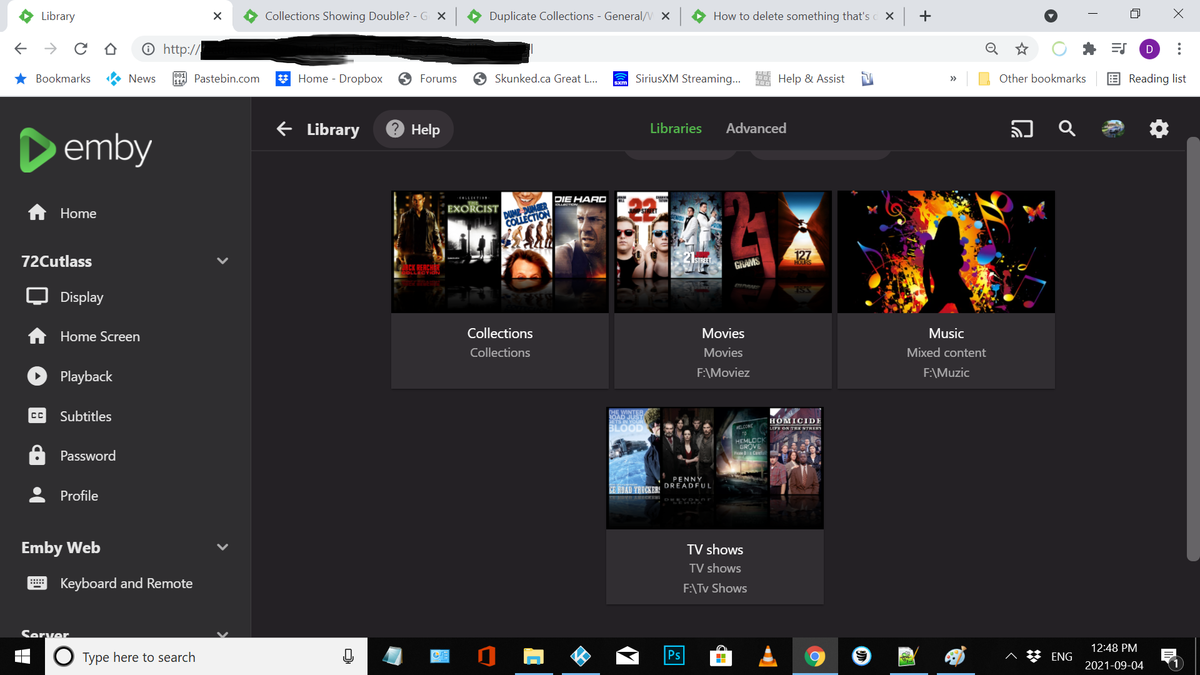Open Display settings in sidebar
Screen dimensions: 1200x675
point(65,297)
